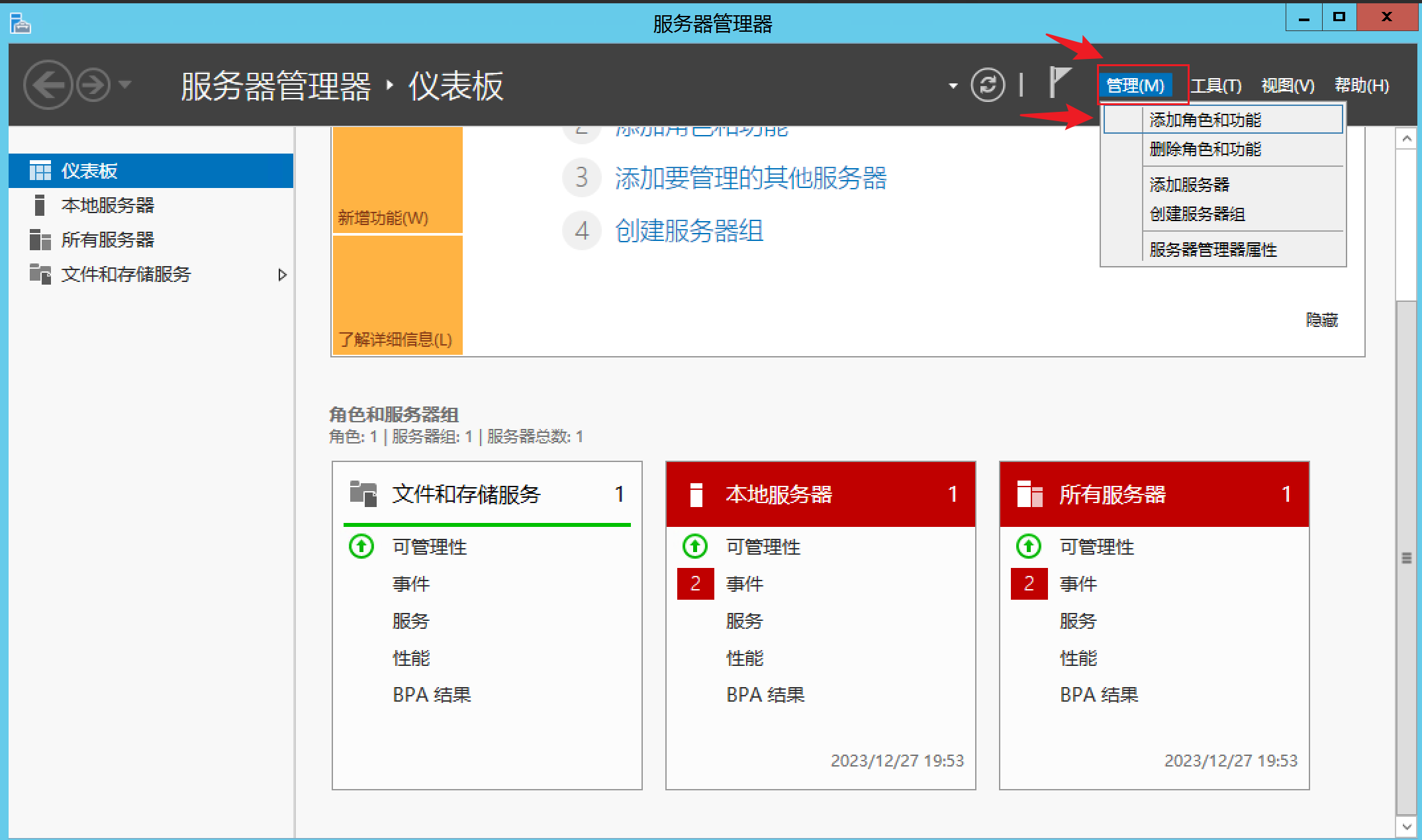Viewport: 1422px width, 840px height.
Task: Open Local Server from the sidebar
Action: pyautogui.click(x=107, y=205)
